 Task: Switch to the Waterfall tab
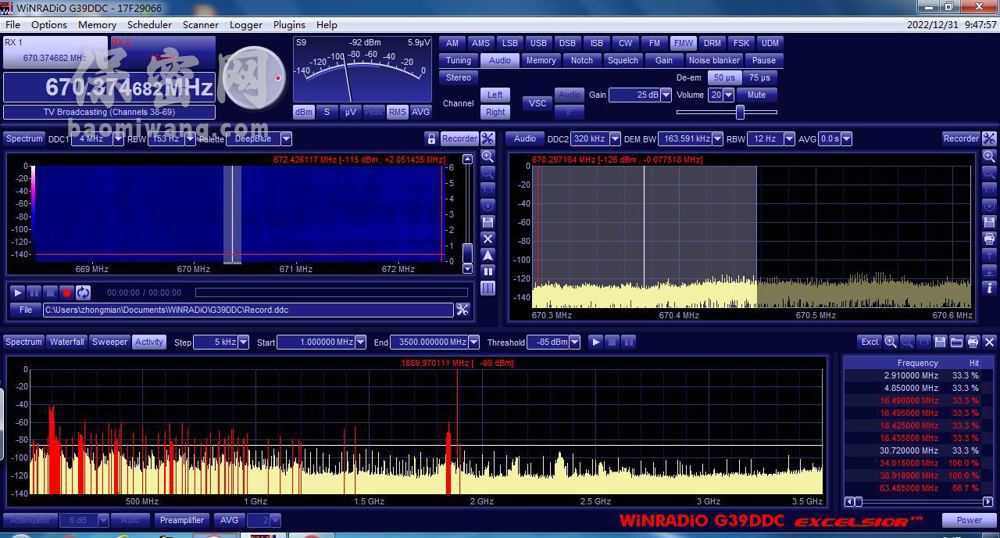click(67, 342)
